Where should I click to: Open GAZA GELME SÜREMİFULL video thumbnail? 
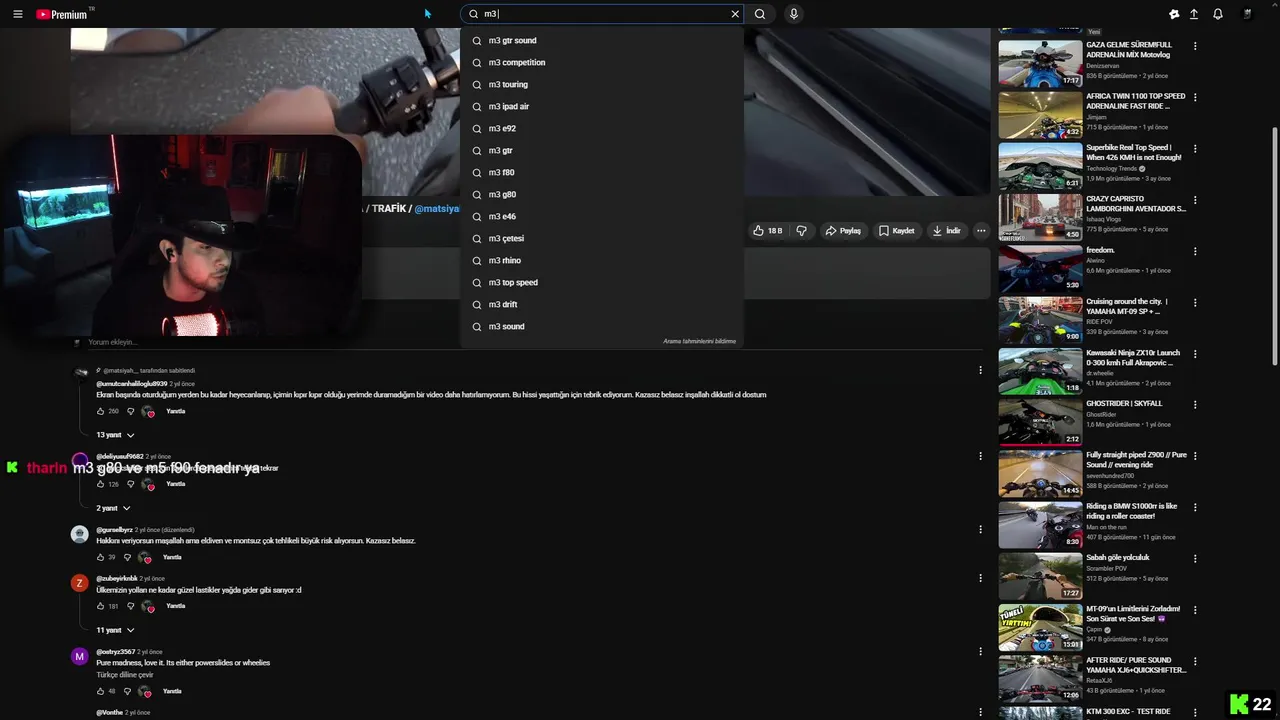[1040, 63]
